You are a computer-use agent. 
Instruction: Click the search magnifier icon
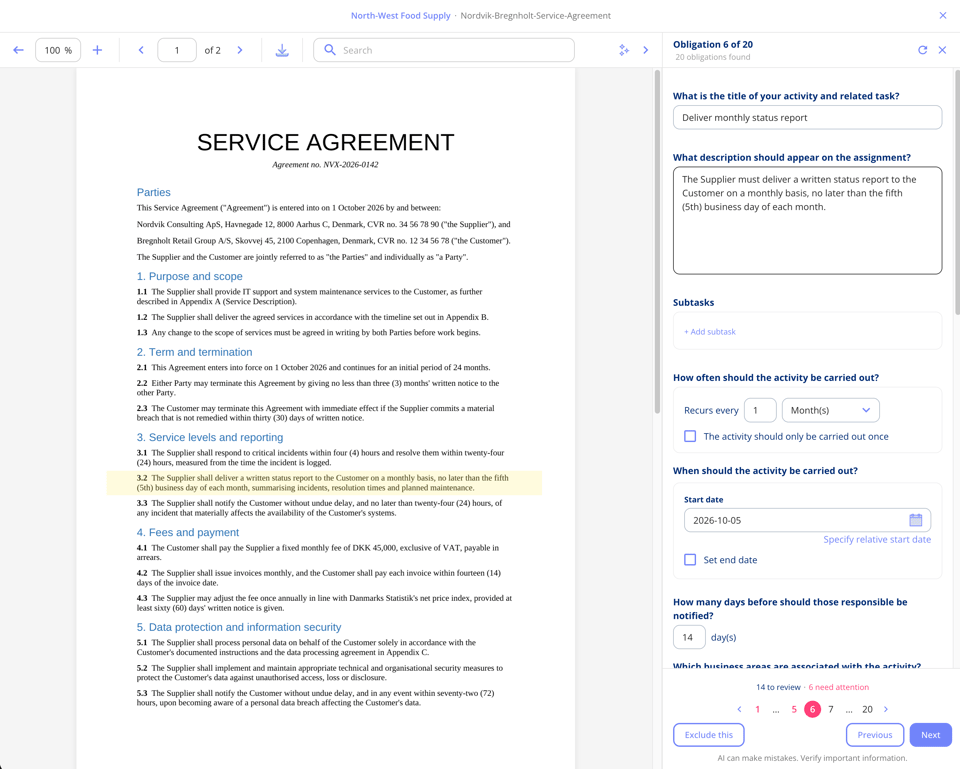[329, 50]
